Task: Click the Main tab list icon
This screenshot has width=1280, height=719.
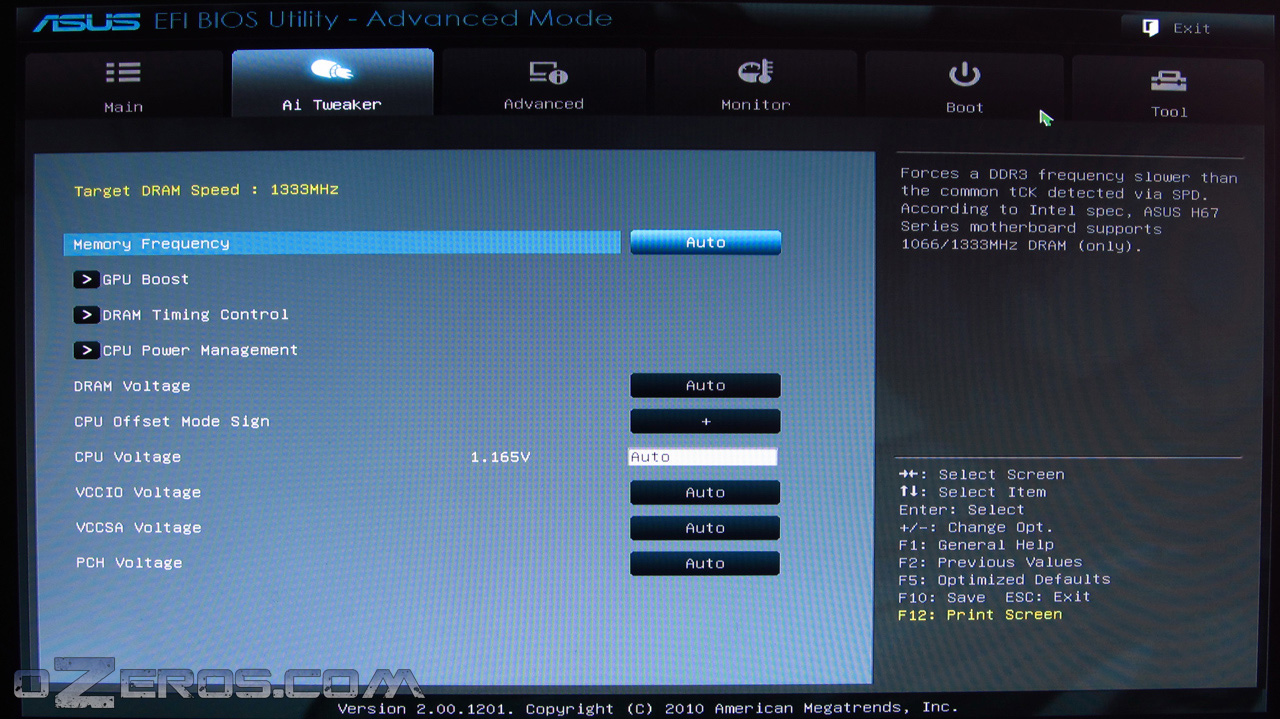Action: 123,73
